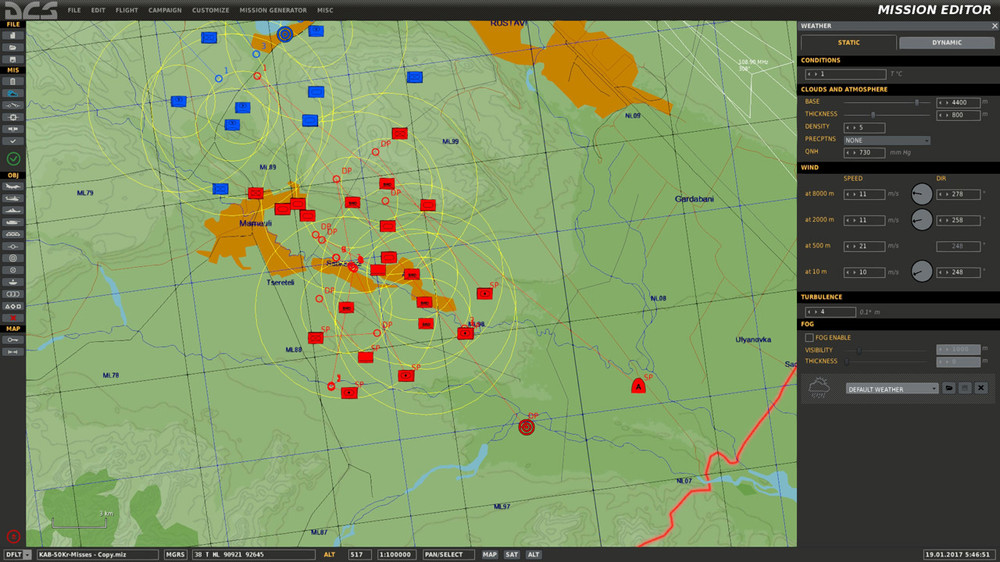
Task: Click the key-shaped icon under MAP
Action: (x=13, y=340)
